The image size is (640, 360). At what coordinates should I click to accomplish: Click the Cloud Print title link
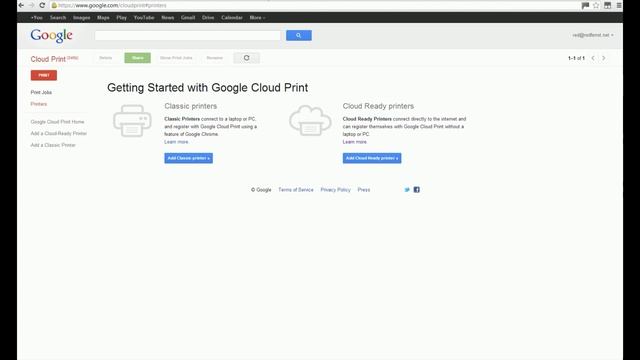click(48, 59)
